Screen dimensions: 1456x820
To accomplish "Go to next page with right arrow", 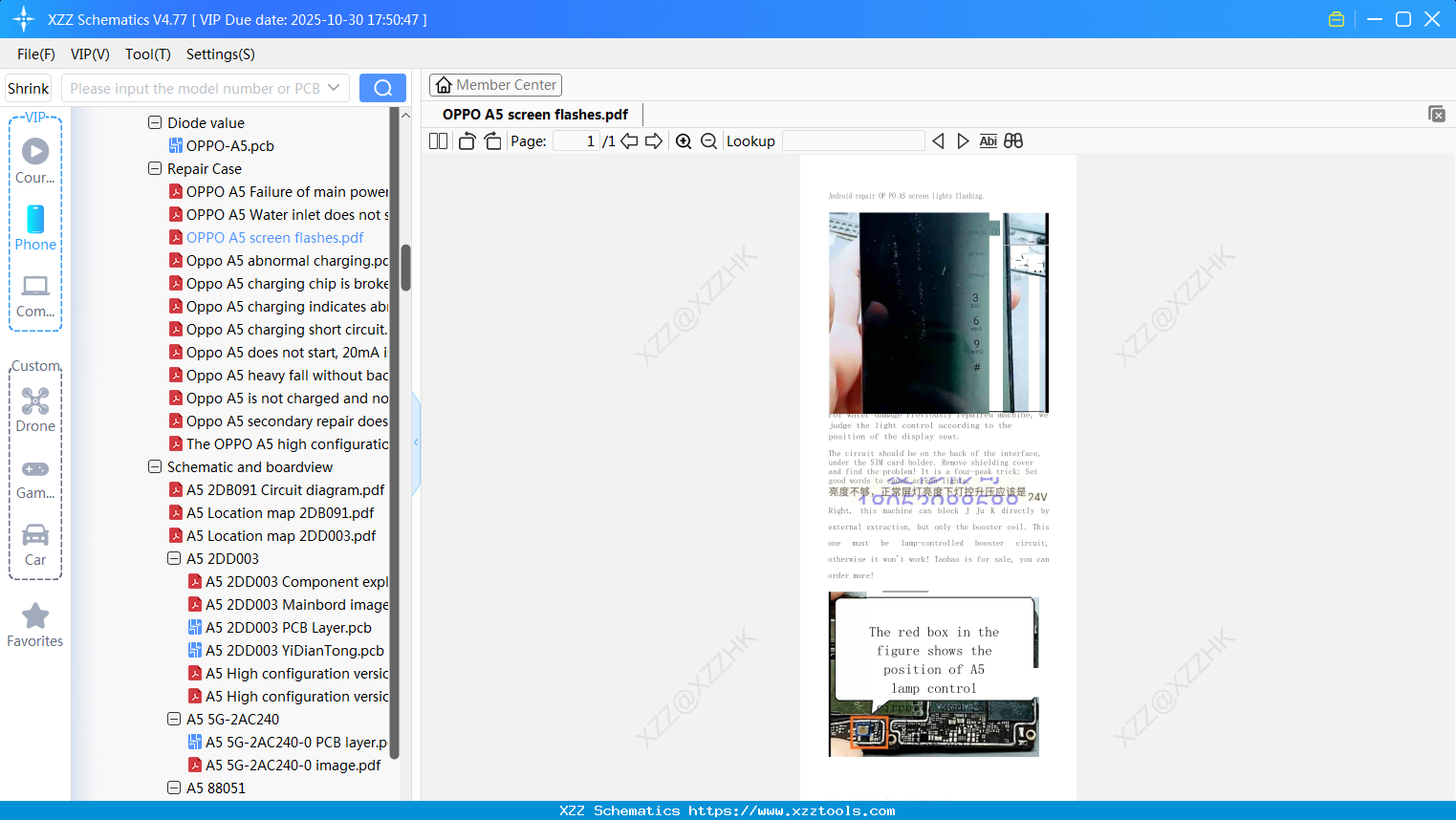I will point(654,141).
